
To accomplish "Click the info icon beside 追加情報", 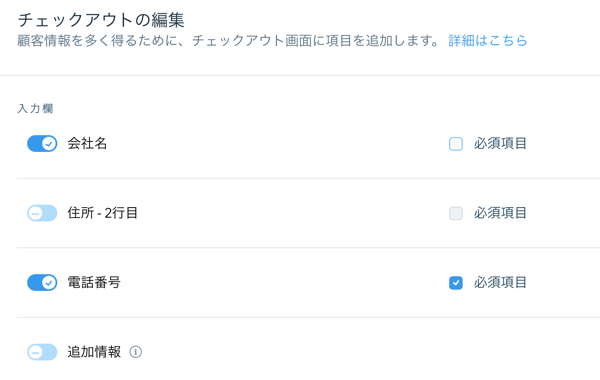I will (x=135, y=352).
